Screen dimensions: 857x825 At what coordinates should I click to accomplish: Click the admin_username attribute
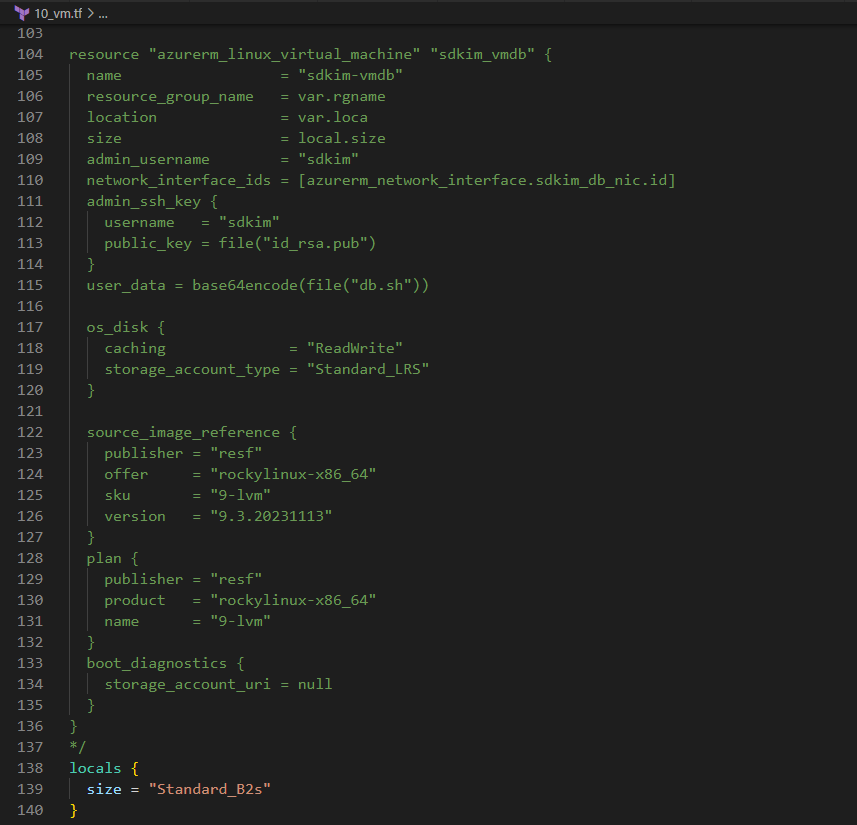tap(148, 159)
